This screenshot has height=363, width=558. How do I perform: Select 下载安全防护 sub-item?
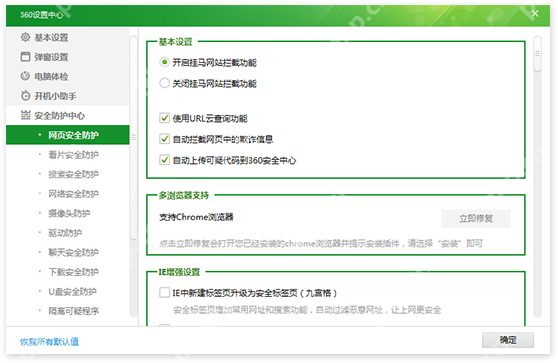[67, 272]
